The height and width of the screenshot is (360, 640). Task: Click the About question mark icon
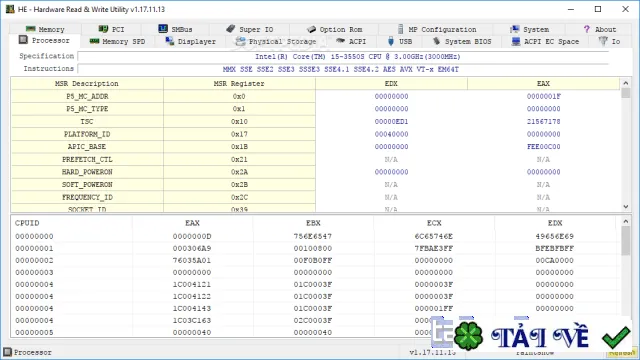pyautogui.click(x=587, y=29)
